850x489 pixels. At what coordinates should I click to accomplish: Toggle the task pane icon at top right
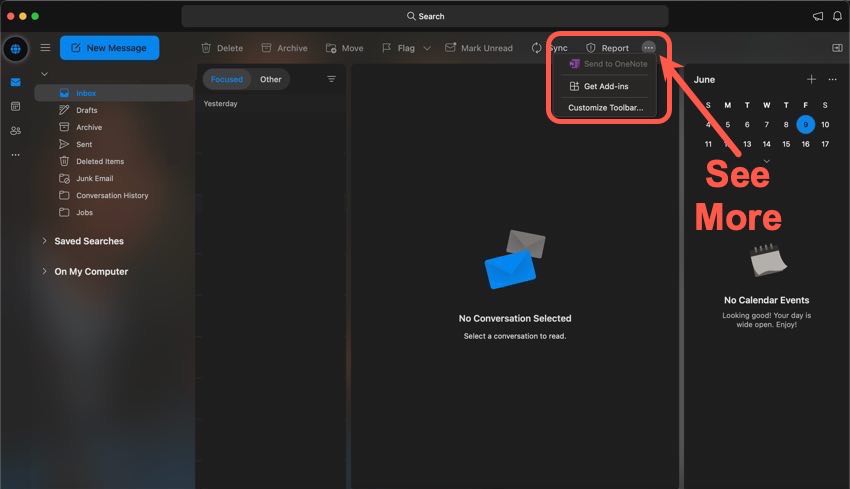coord(837,48)
